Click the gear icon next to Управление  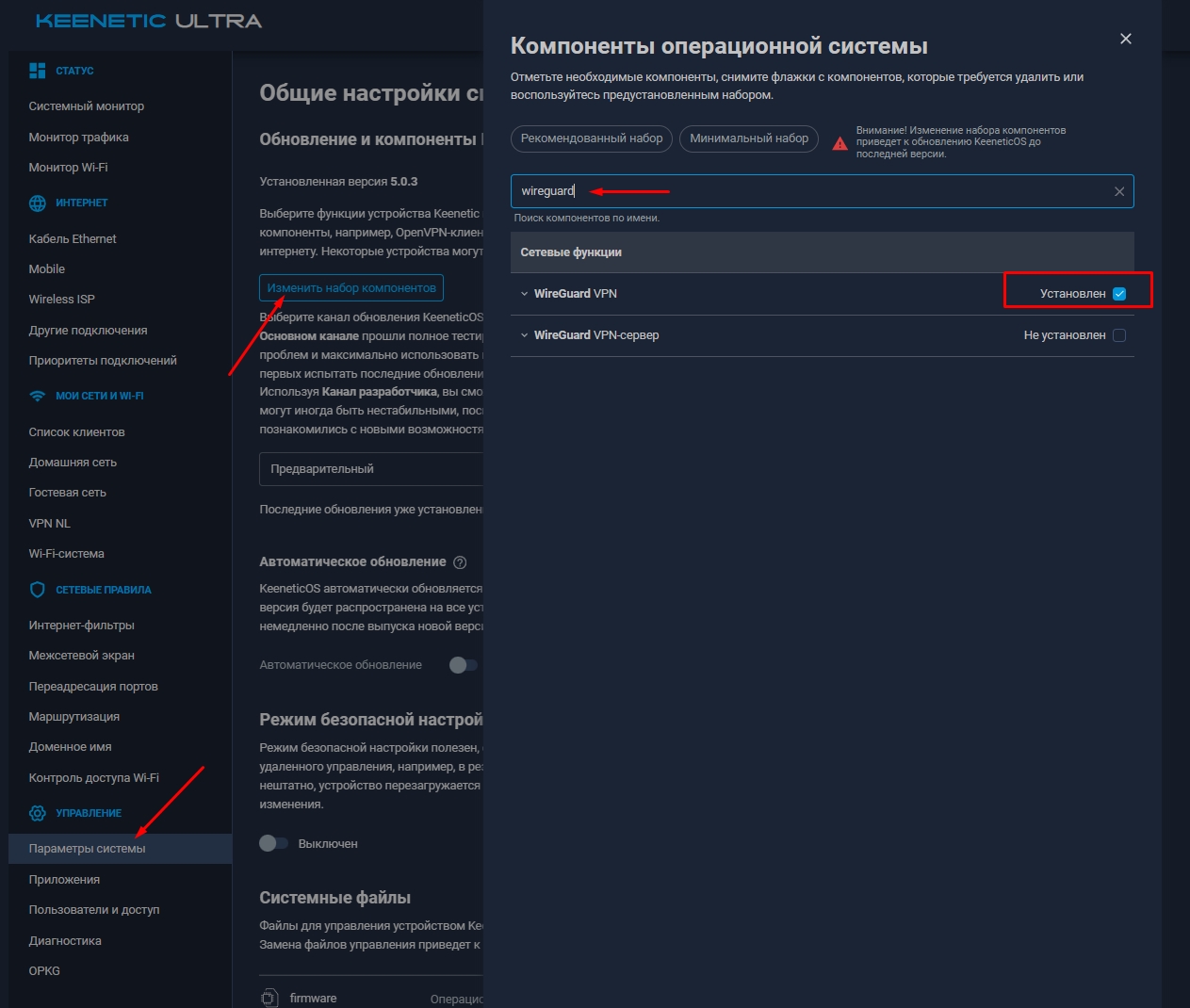coord(36,812)
